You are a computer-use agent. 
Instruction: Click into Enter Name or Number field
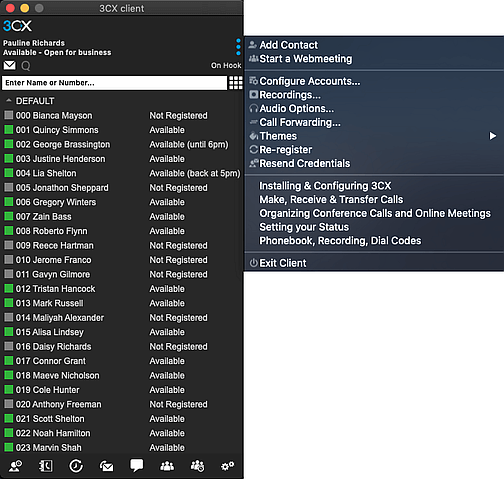pyautogui.click(x=114, y=83)
